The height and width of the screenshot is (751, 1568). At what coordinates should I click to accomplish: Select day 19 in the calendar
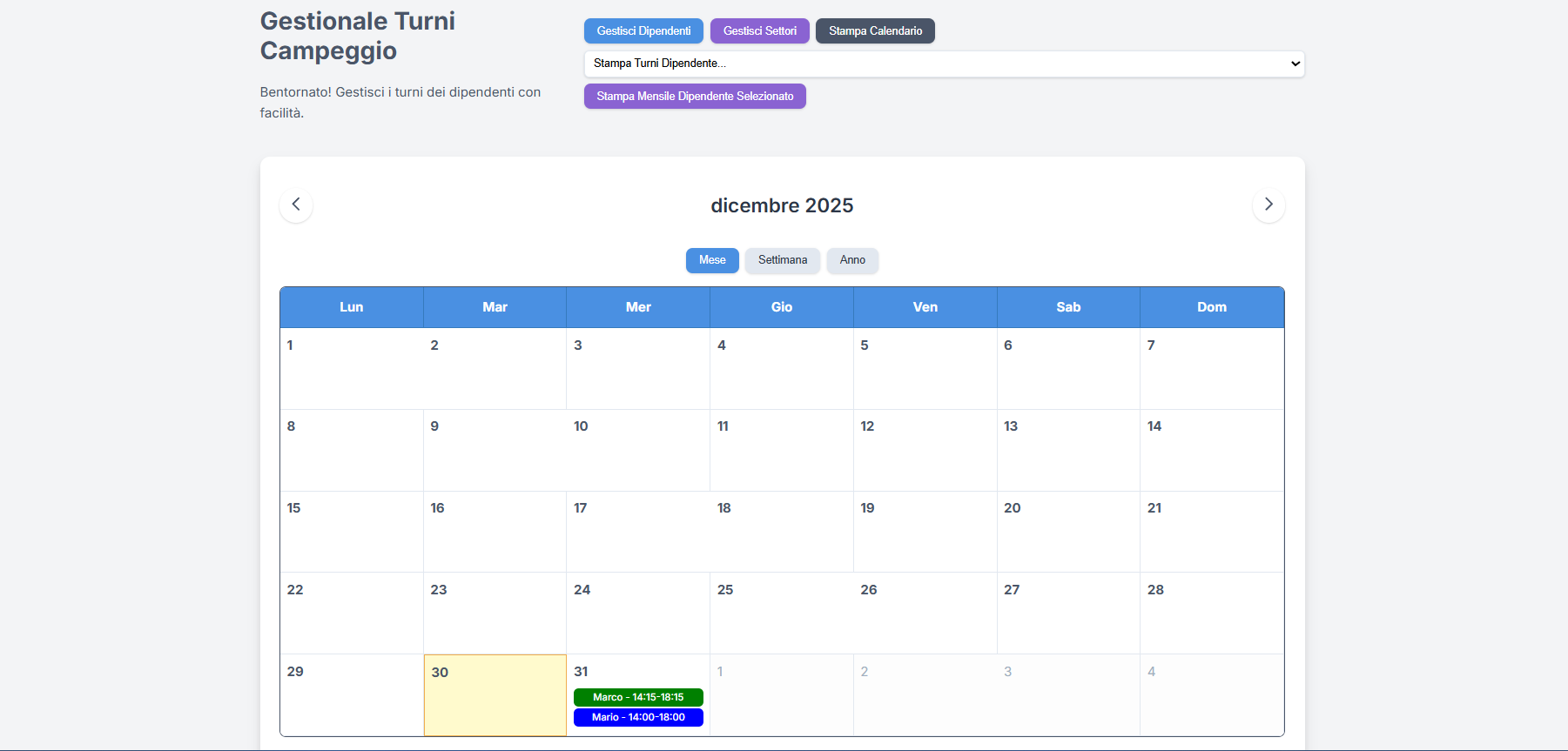(925, 532)
